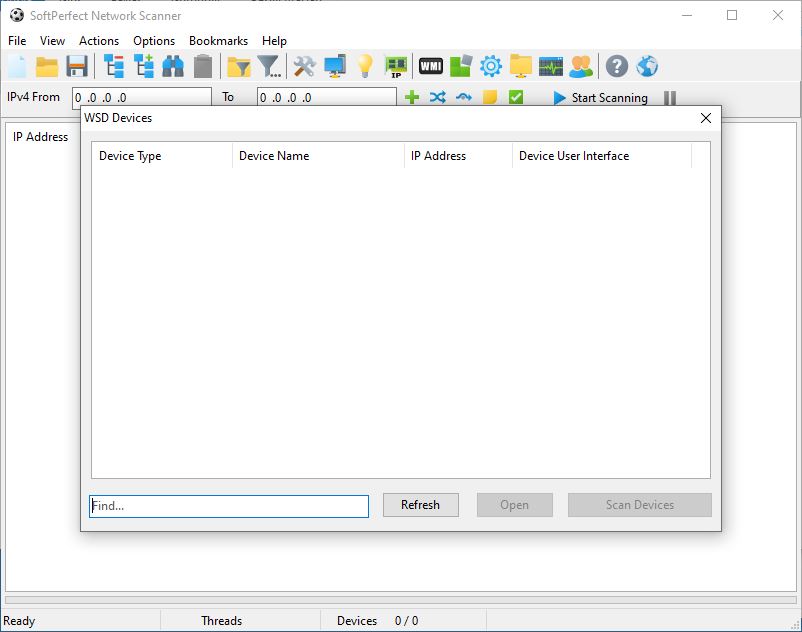Screen dimensions: 802x632
Task: Open Find using the binoculars icon
Action: 173,66
